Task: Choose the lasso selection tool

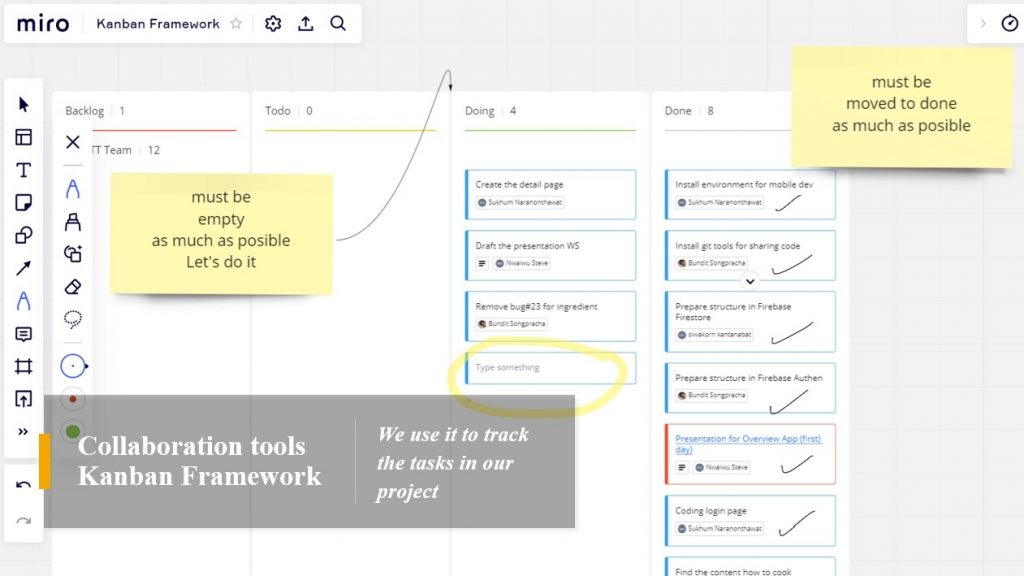Action: (x=72, y=319)
